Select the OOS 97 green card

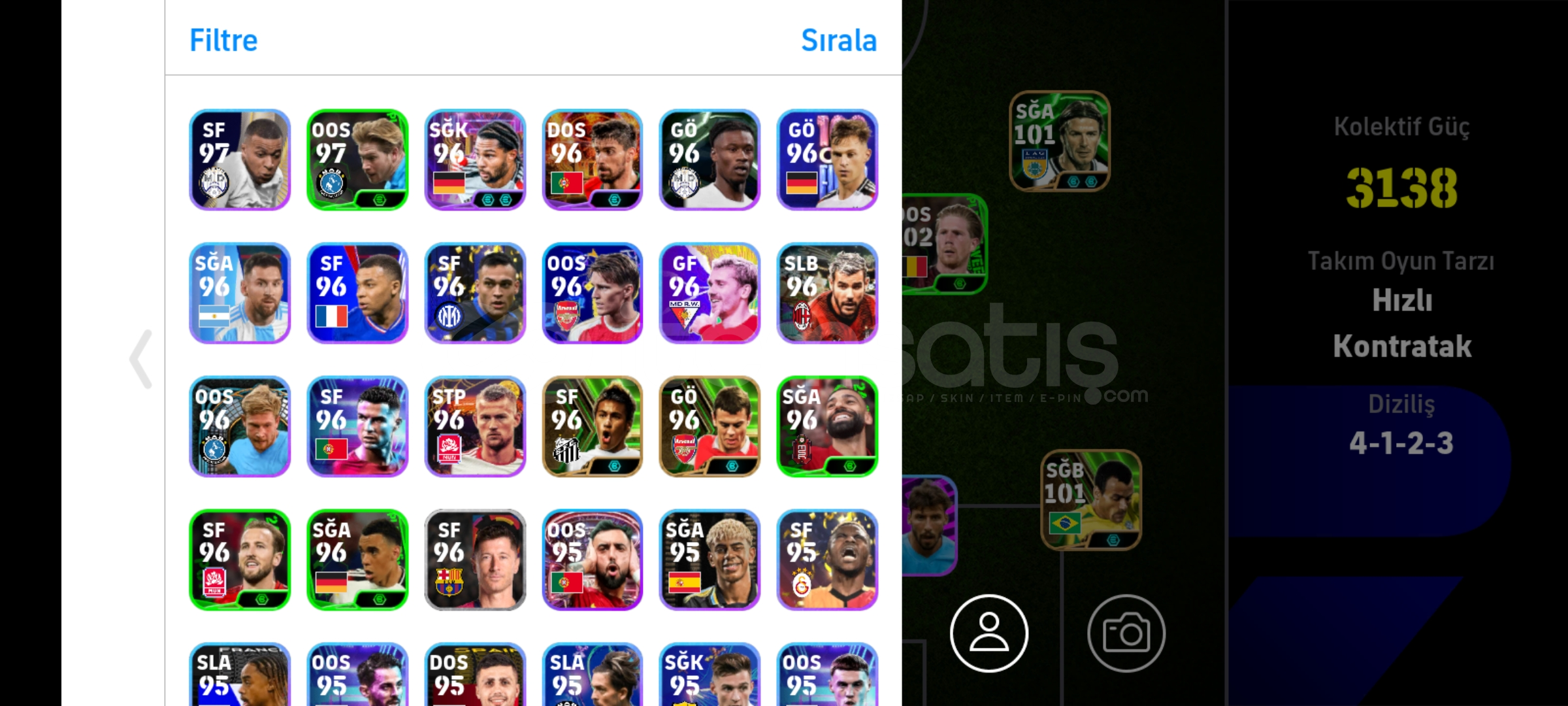click(x=357, y=160)
